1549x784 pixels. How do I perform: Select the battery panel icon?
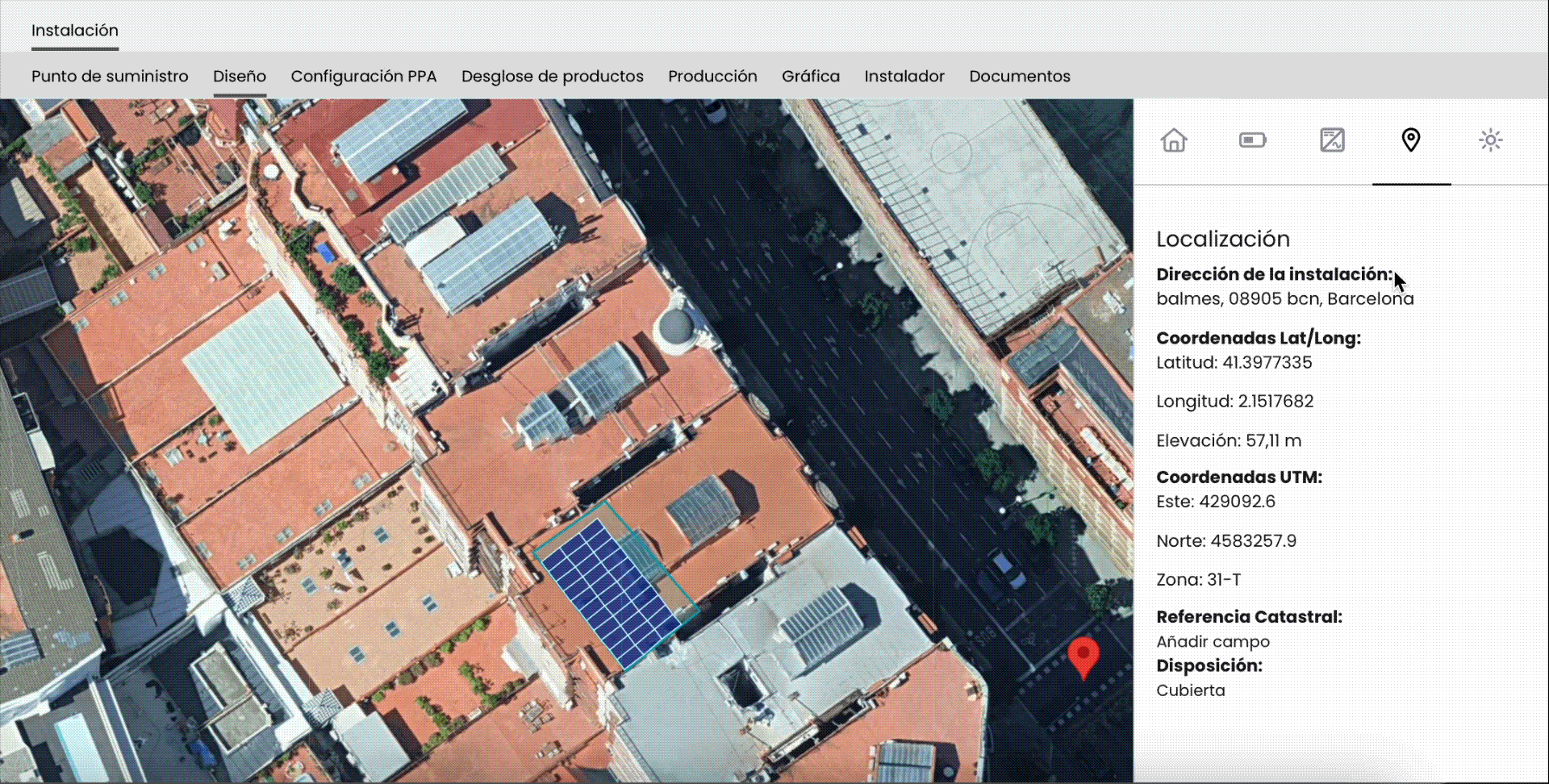(x=1252, y=140)
